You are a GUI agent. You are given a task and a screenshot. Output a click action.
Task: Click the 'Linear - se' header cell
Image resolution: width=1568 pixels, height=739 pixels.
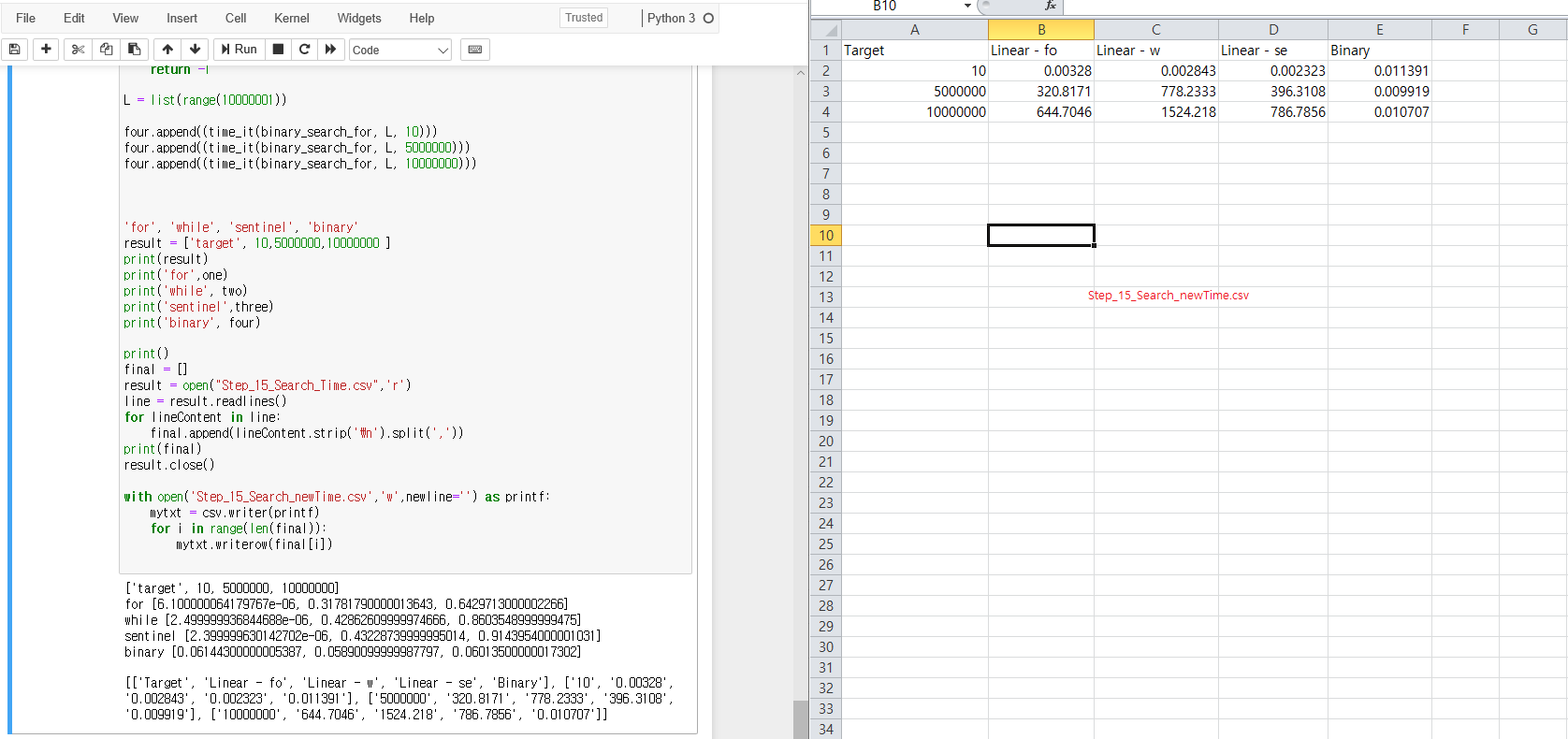click(x=1273, y=51)
